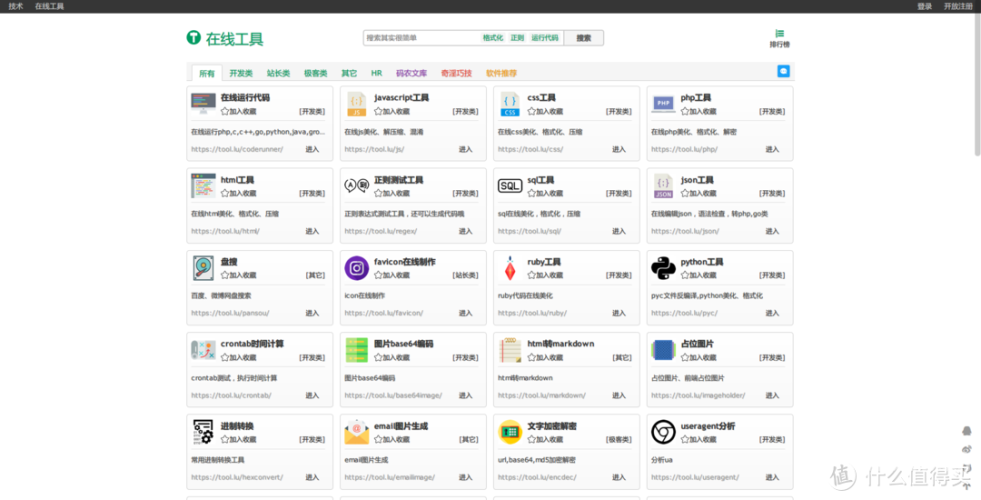Toggle 加入收藏 star for json工具

pyautogui.click(x=684, y=193)
